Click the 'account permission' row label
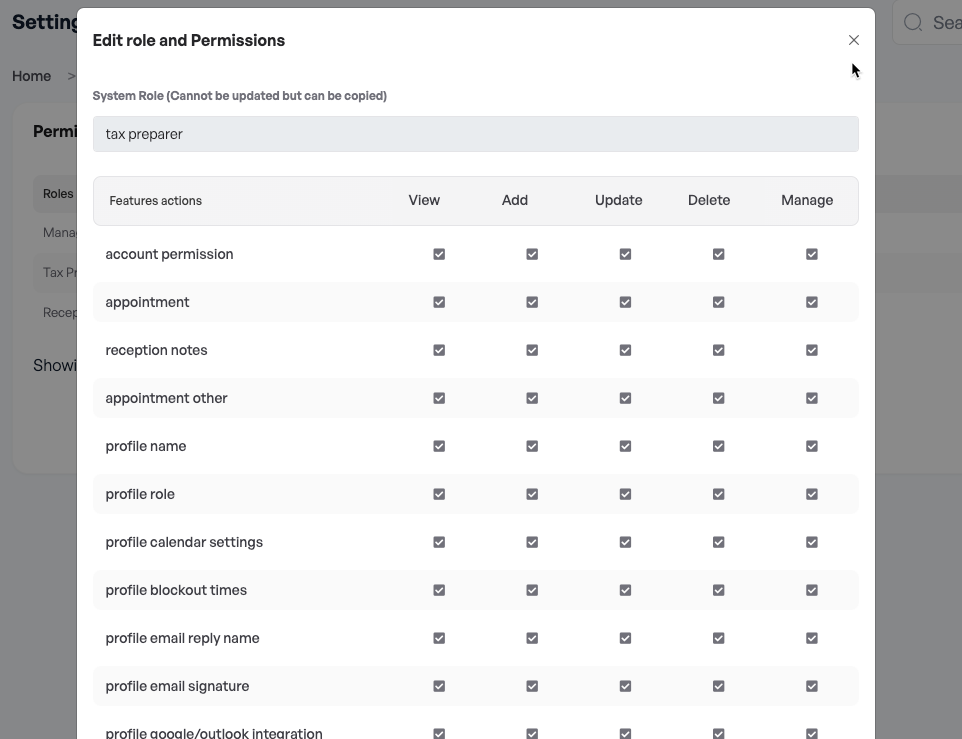 tap(169, 254)
